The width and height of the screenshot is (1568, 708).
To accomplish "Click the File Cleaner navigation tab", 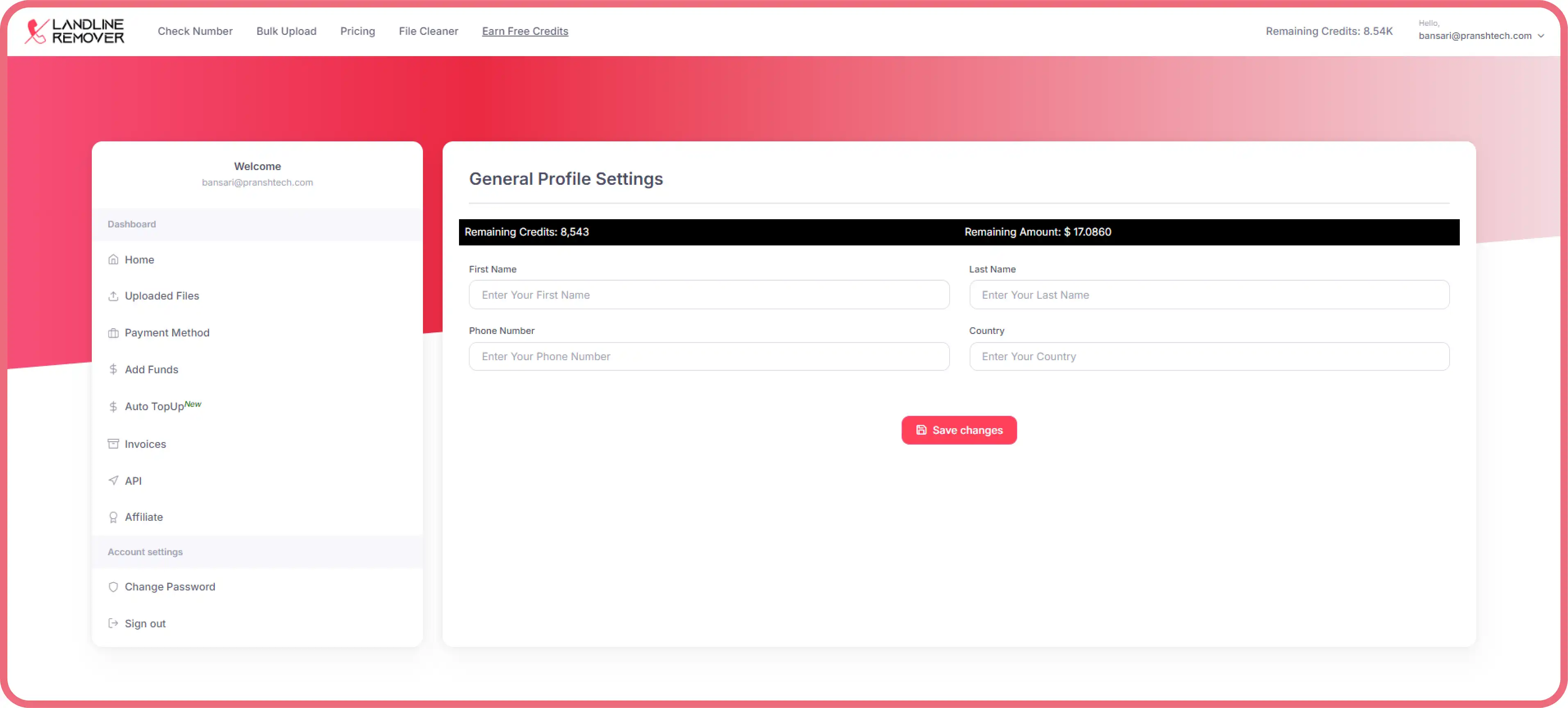I will (x=426, y=31).
